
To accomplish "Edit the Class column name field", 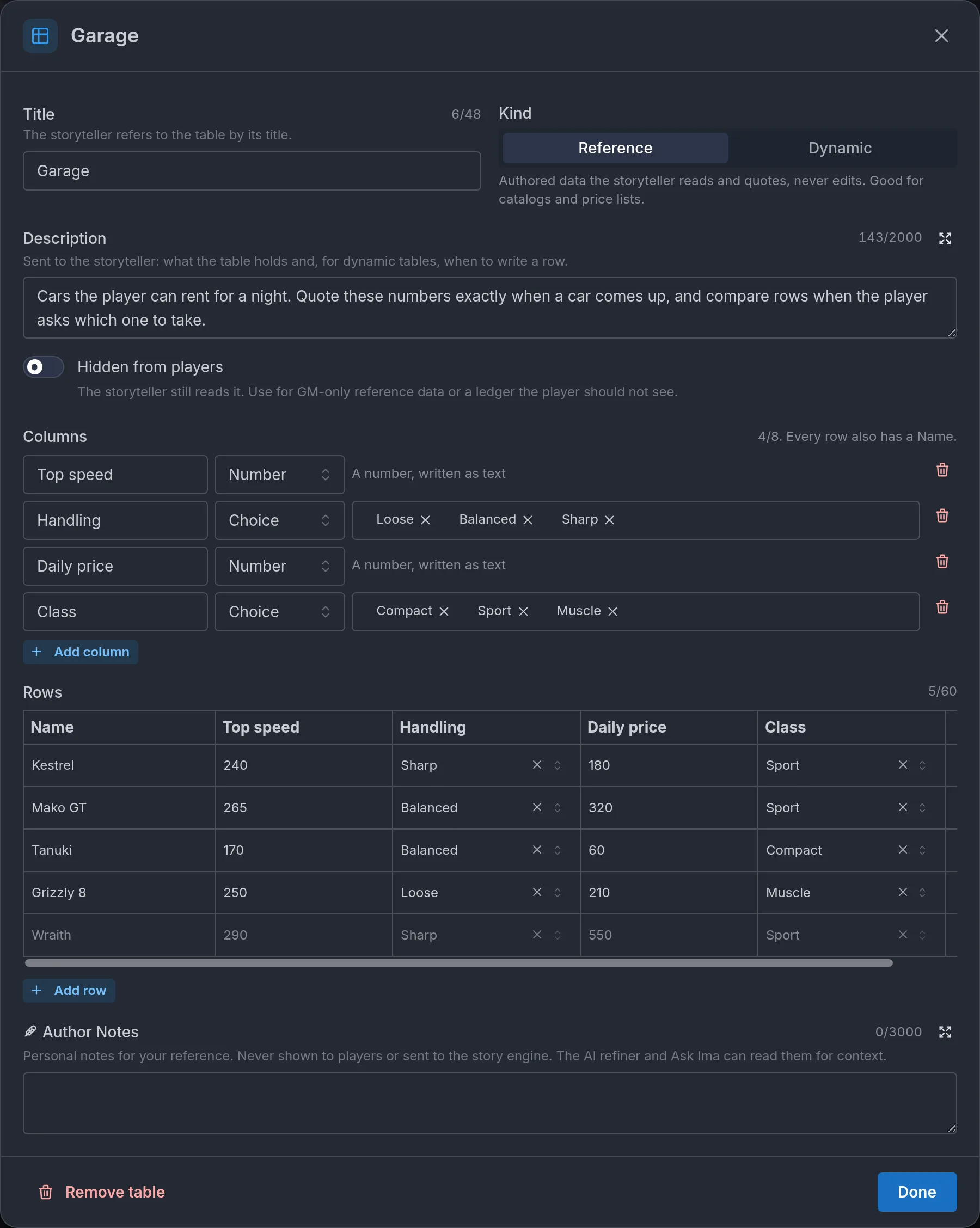I will (x=115, y=611).
